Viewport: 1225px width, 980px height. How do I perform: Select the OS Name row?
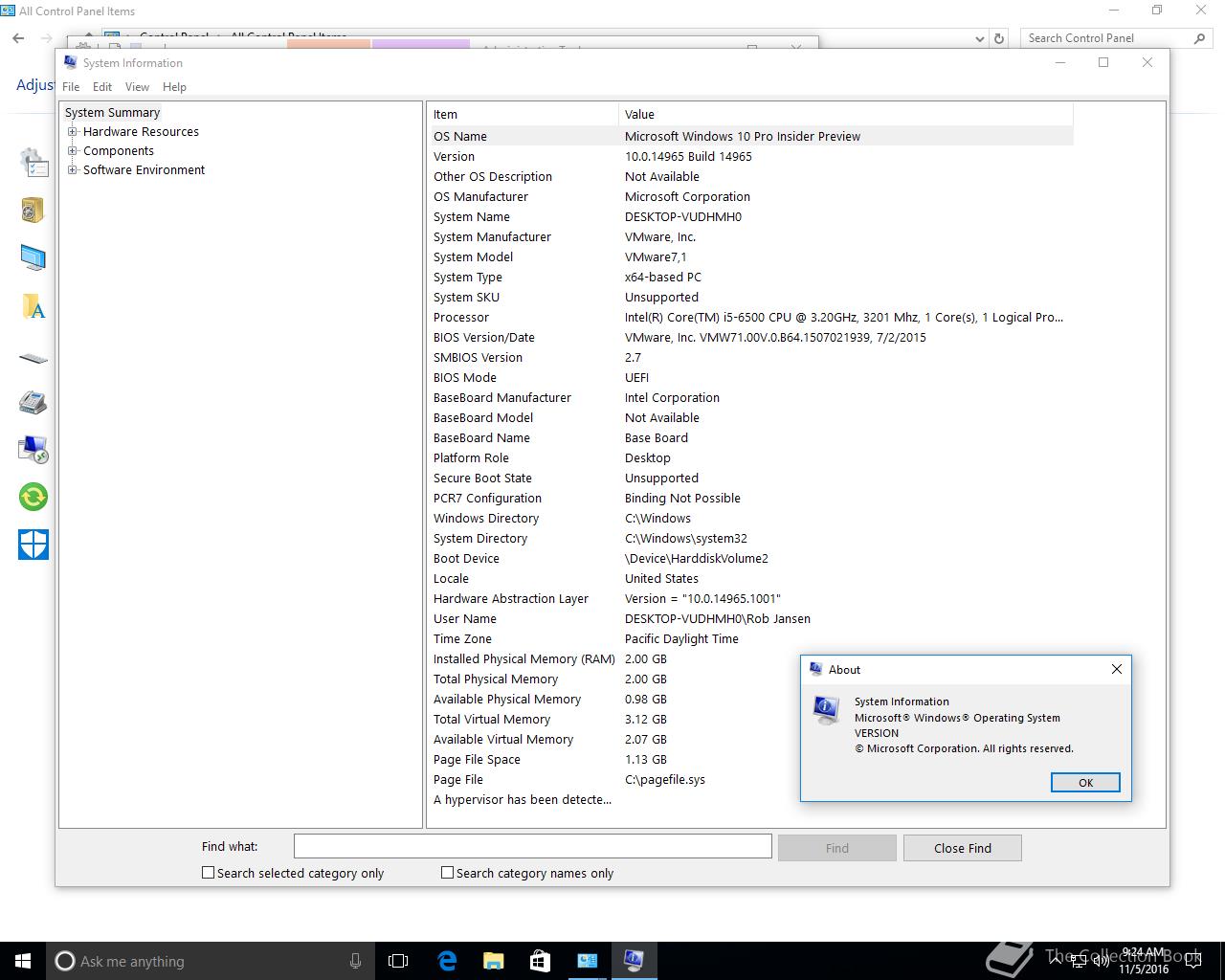click(x=751, y=136)
